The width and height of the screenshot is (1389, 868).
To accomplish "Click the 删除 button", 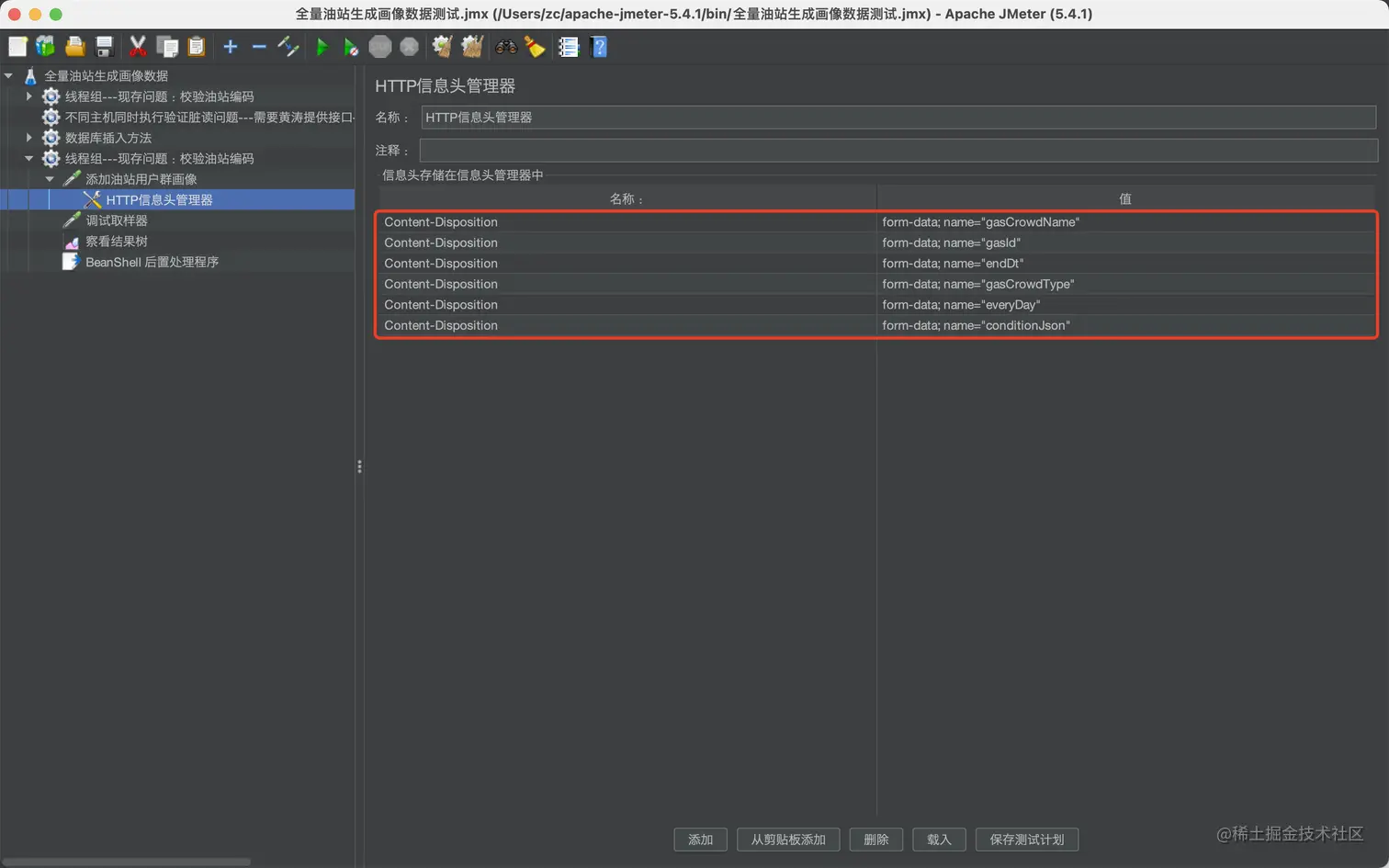I will click(x=876, y=840).
